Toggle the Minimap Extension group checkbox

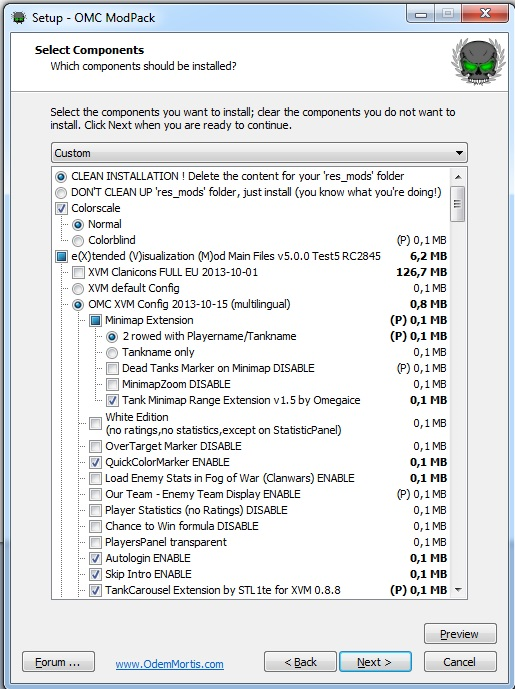[95, 320]
